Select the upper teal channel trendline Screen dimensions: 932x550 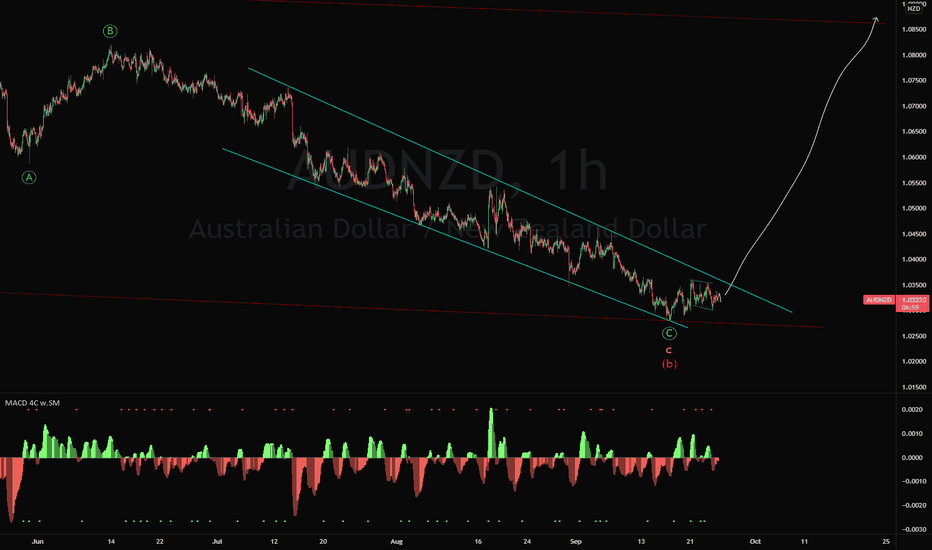coord(520,190)
